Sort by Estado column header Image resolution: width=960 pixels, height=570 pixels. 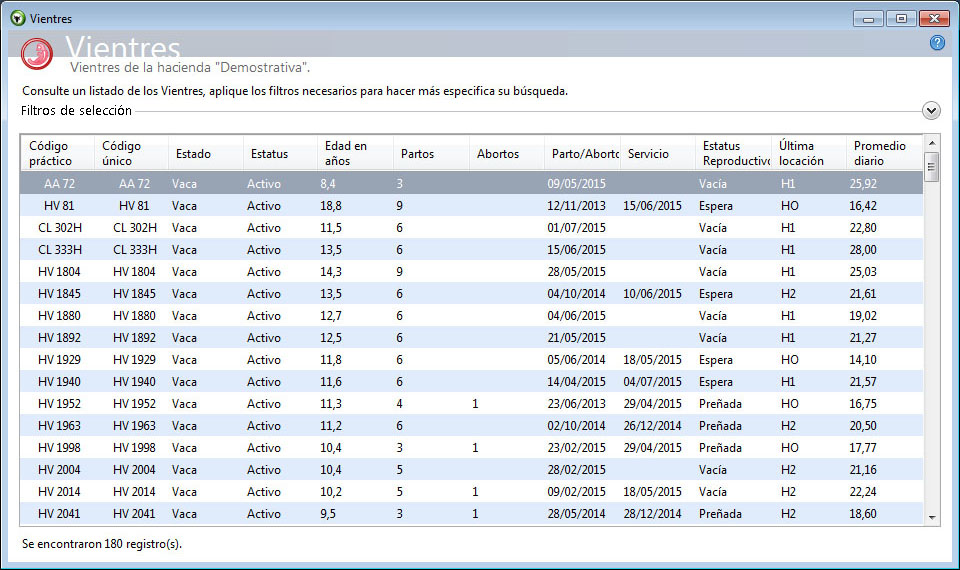click(206, 153)
